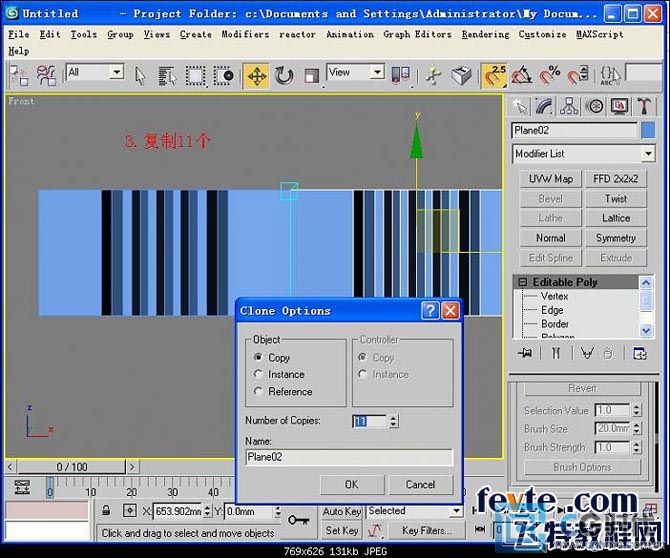Open the selection filter All dropdown
This screenshot has width=670, height=558.
tap(116, 72)
